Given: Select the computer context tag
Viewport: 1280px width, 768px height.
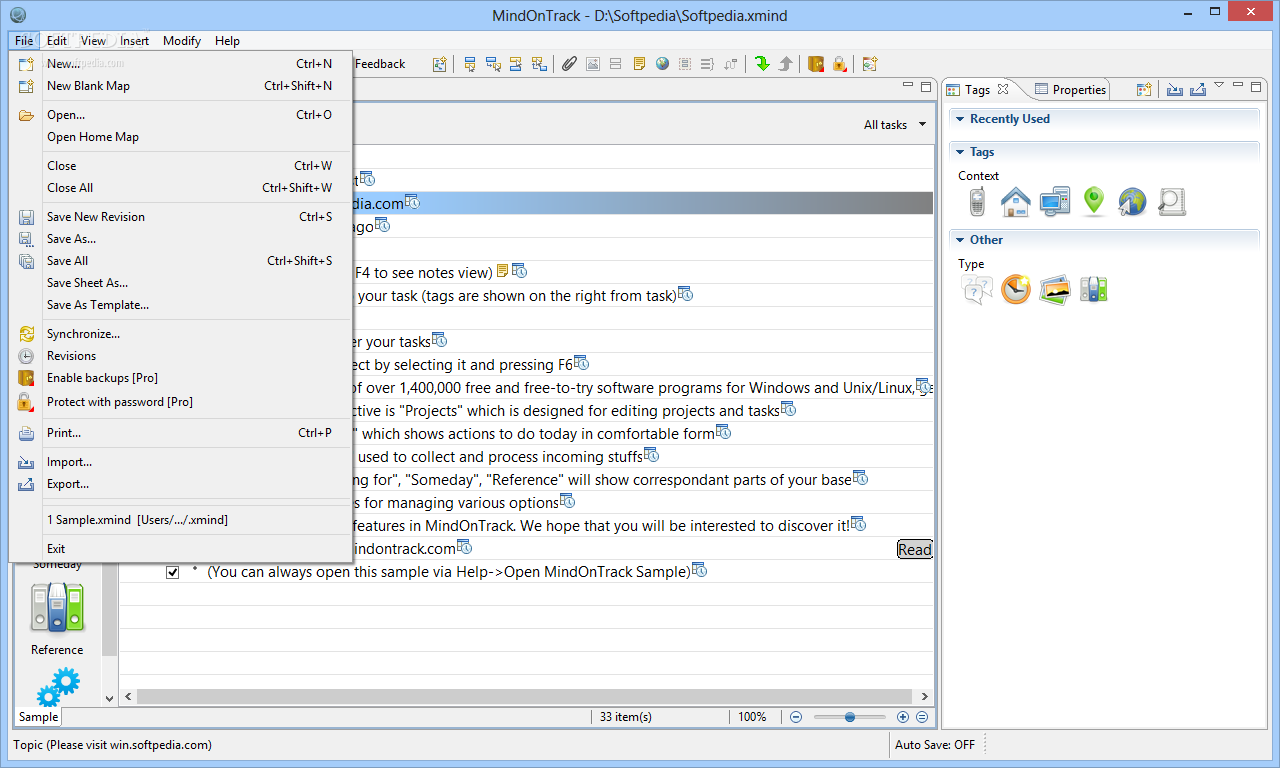Looking at the screenshot, I should pyautogui.click(x=1055, y=202).
